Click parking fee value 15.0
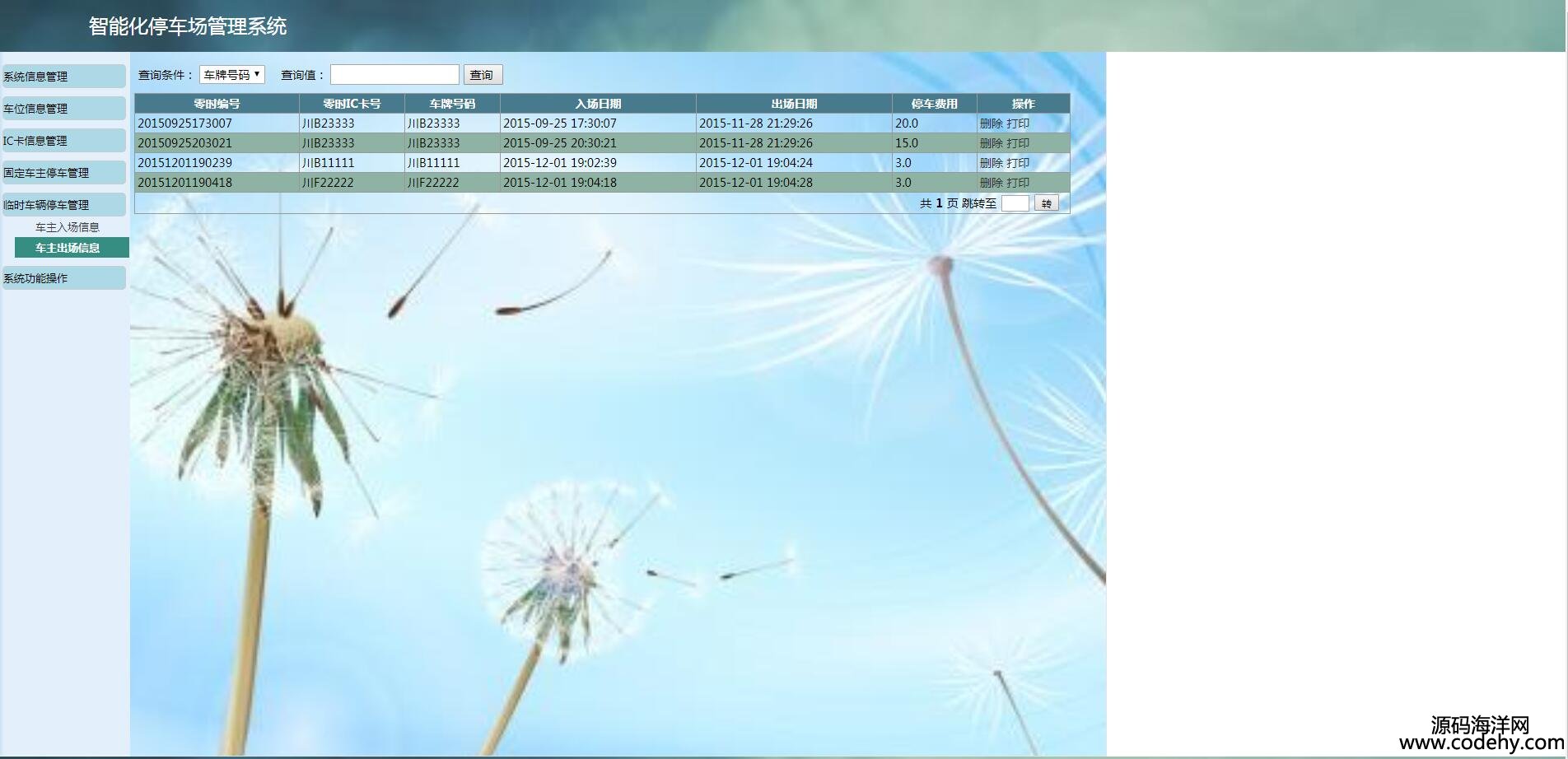 [x=934, y=143]
